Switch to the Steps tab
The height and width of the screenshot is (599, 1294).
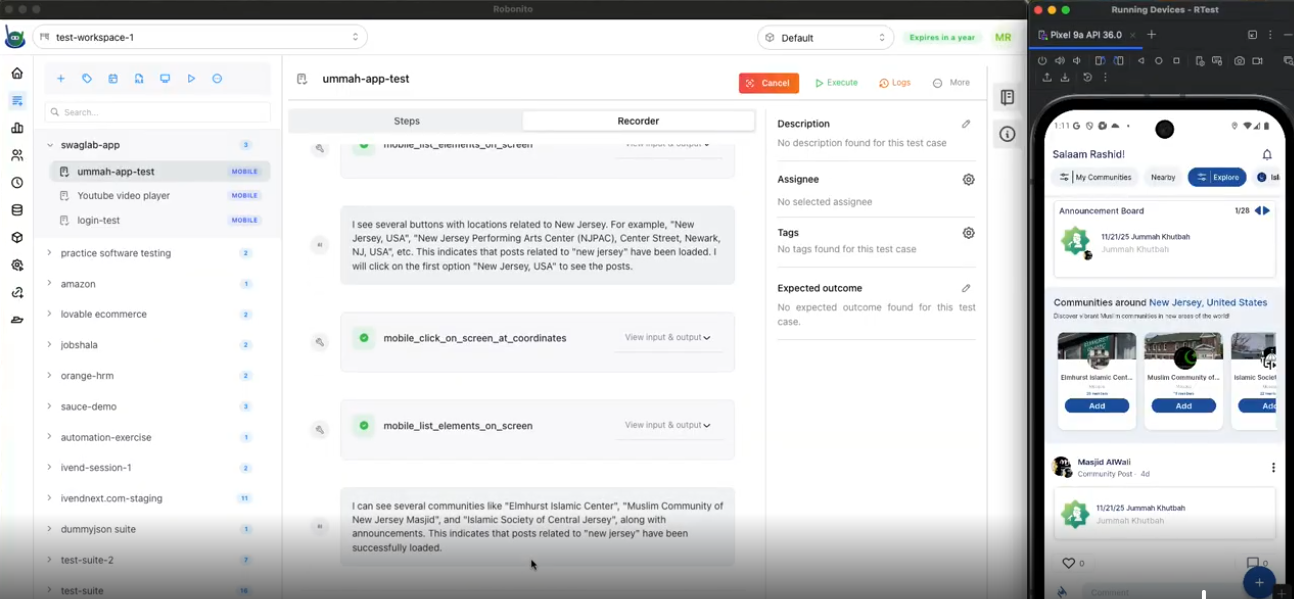point(406,121)
